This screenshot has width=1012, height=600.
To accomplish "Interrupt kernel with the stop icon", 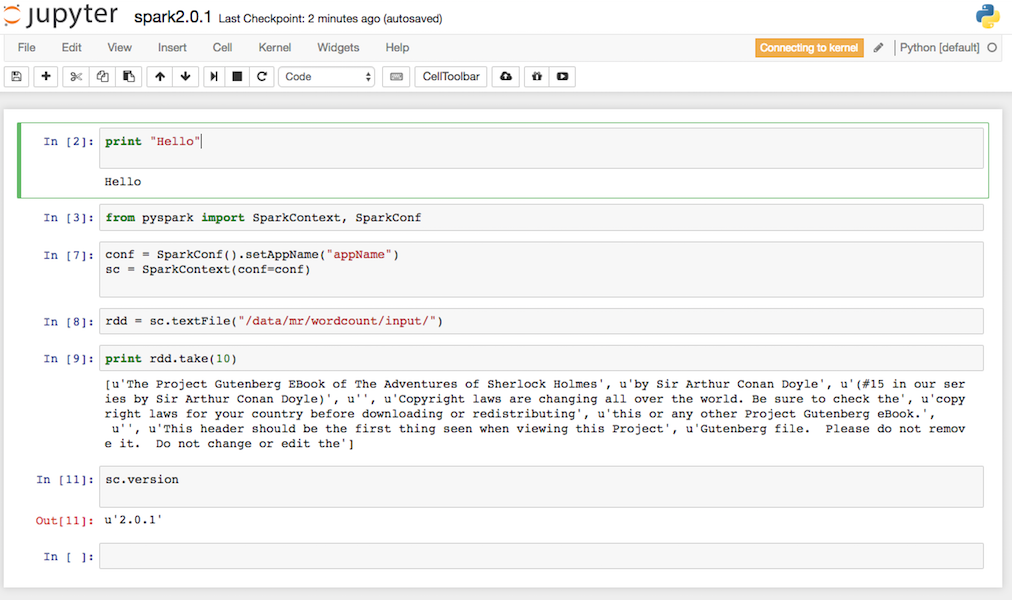I will [x=237, y=77].
